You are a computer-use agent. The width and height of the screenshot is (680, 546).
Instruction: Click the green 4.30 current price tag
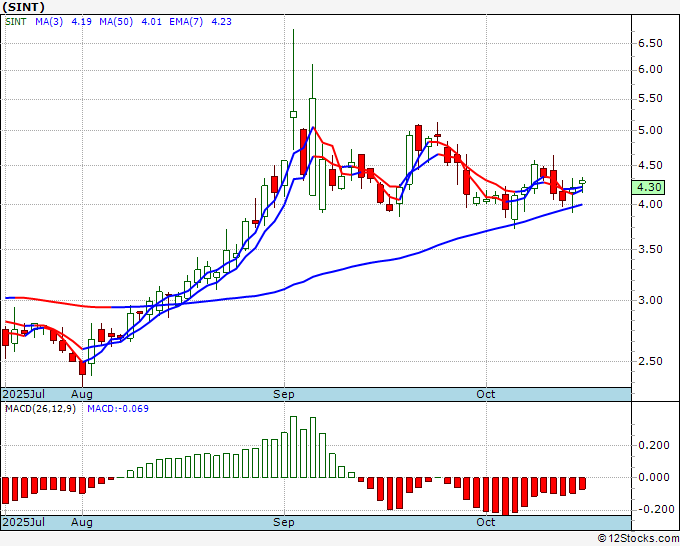[x=648, y=187]
